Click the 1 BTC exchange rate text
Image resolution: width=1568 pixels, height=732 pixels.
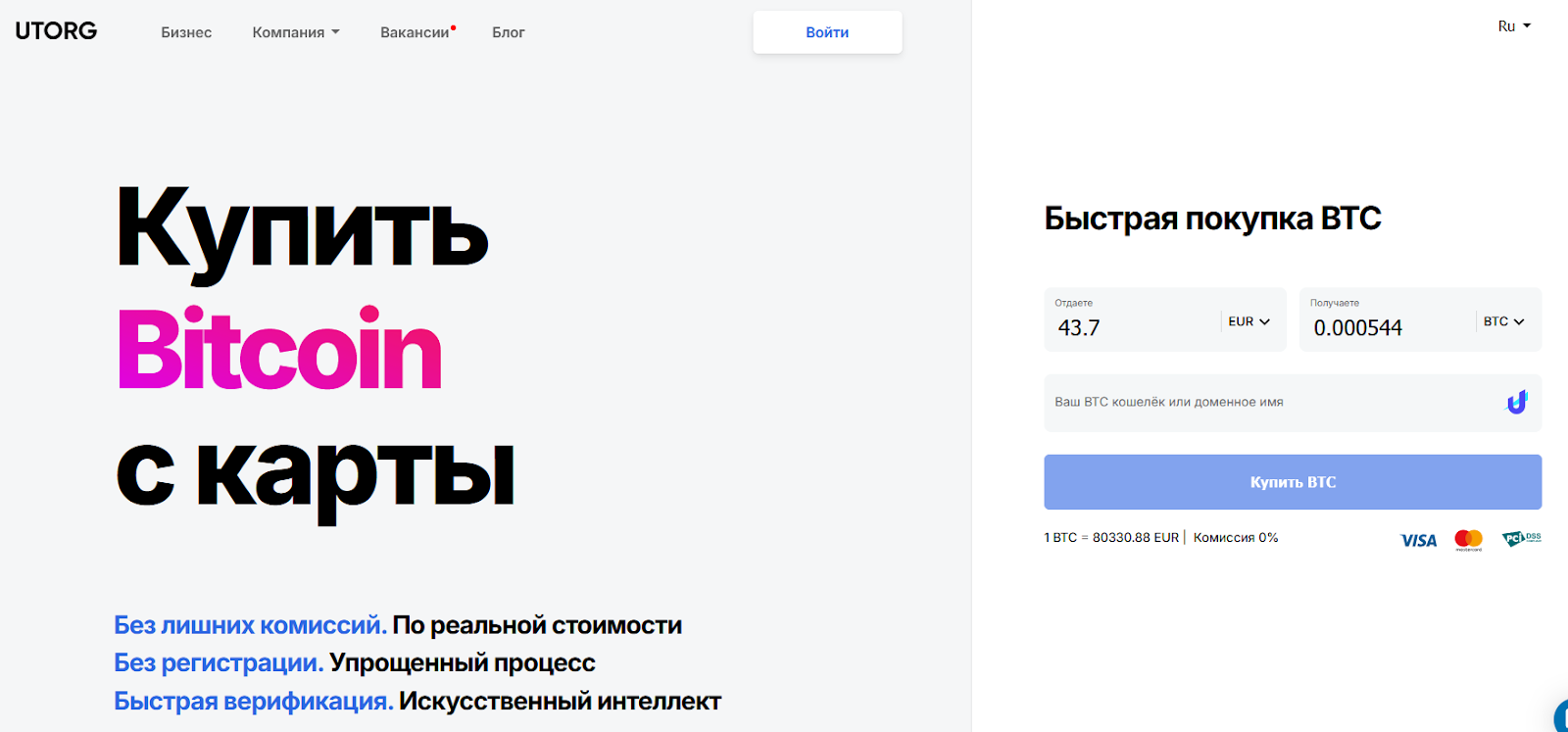pos(1111,538)
